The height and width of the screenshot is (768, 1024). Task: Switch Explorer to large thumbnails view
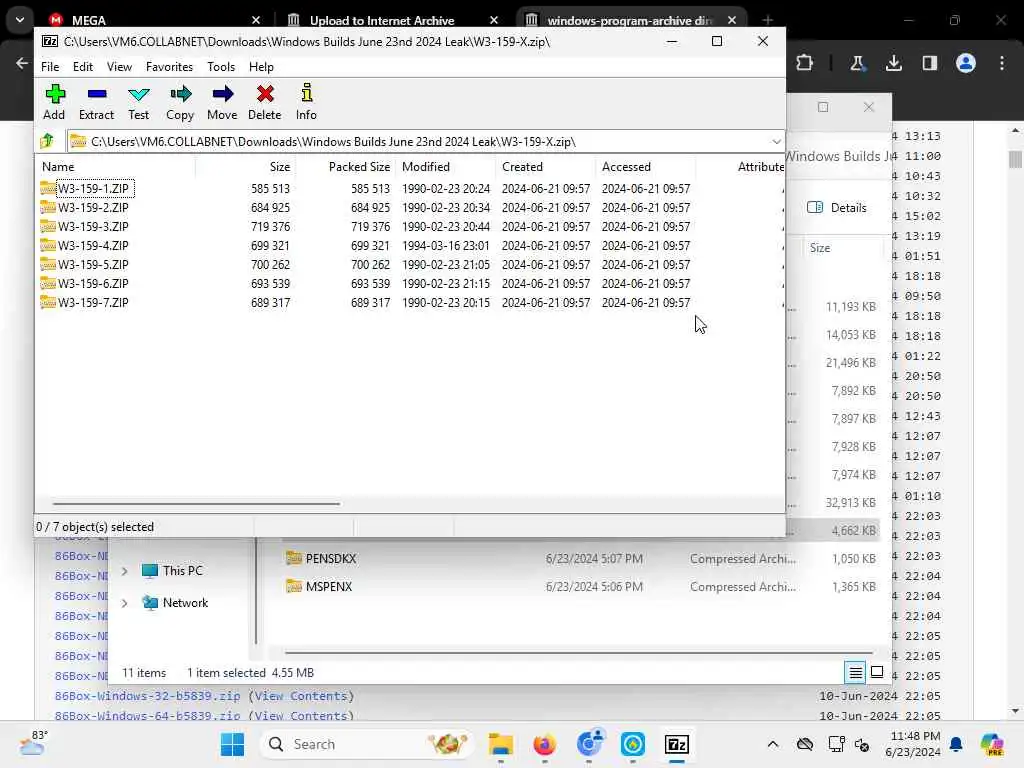click(x=877, y=672)
